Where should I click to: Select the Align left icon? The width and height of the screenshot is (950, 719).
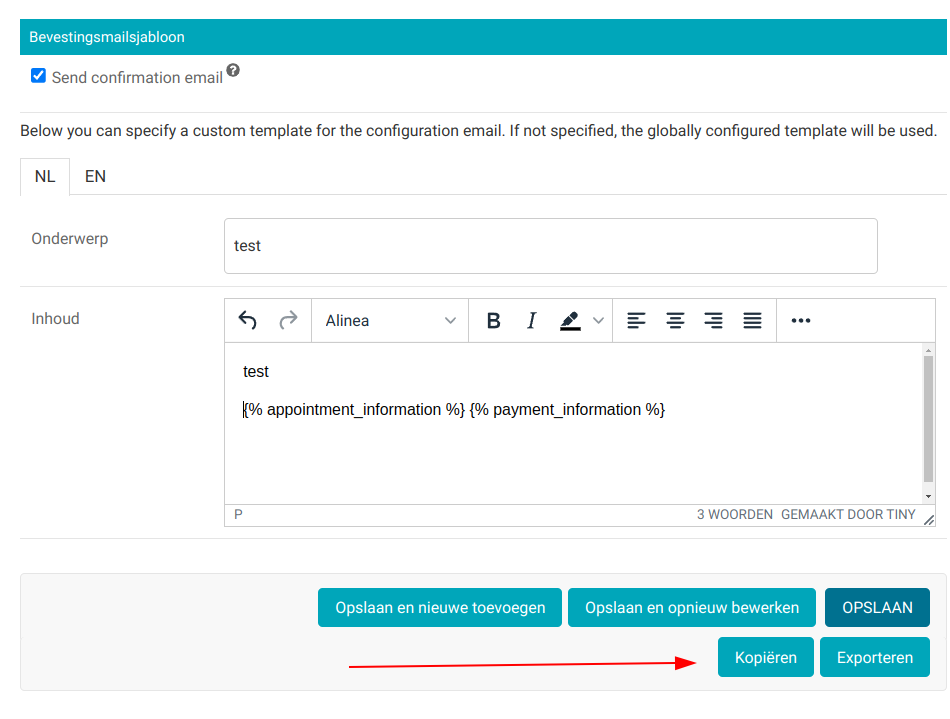tap(636, 320)
